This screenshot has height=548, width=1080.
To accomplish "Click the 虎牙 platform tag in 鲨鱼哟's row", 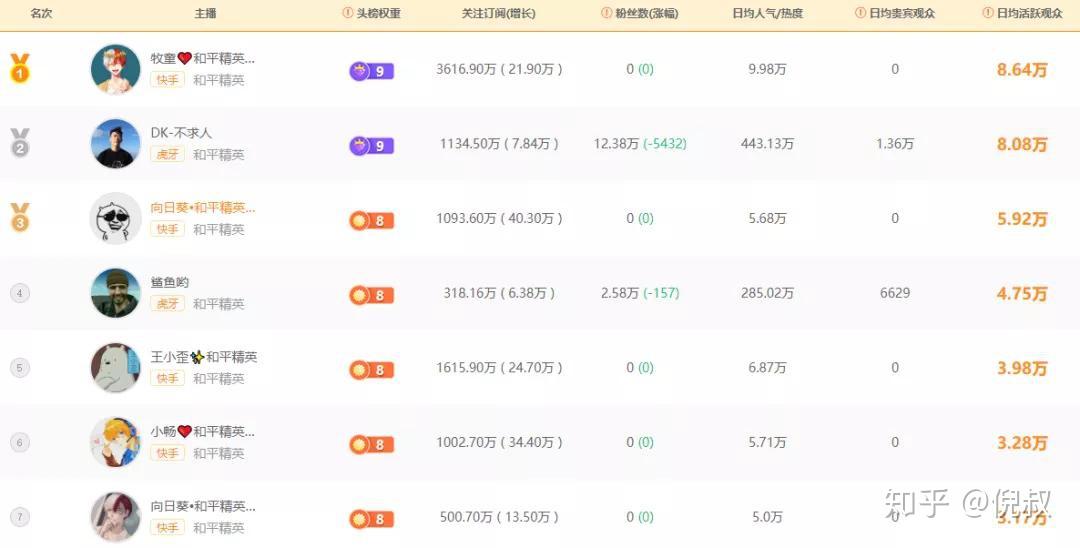I will tap(167, 304).
